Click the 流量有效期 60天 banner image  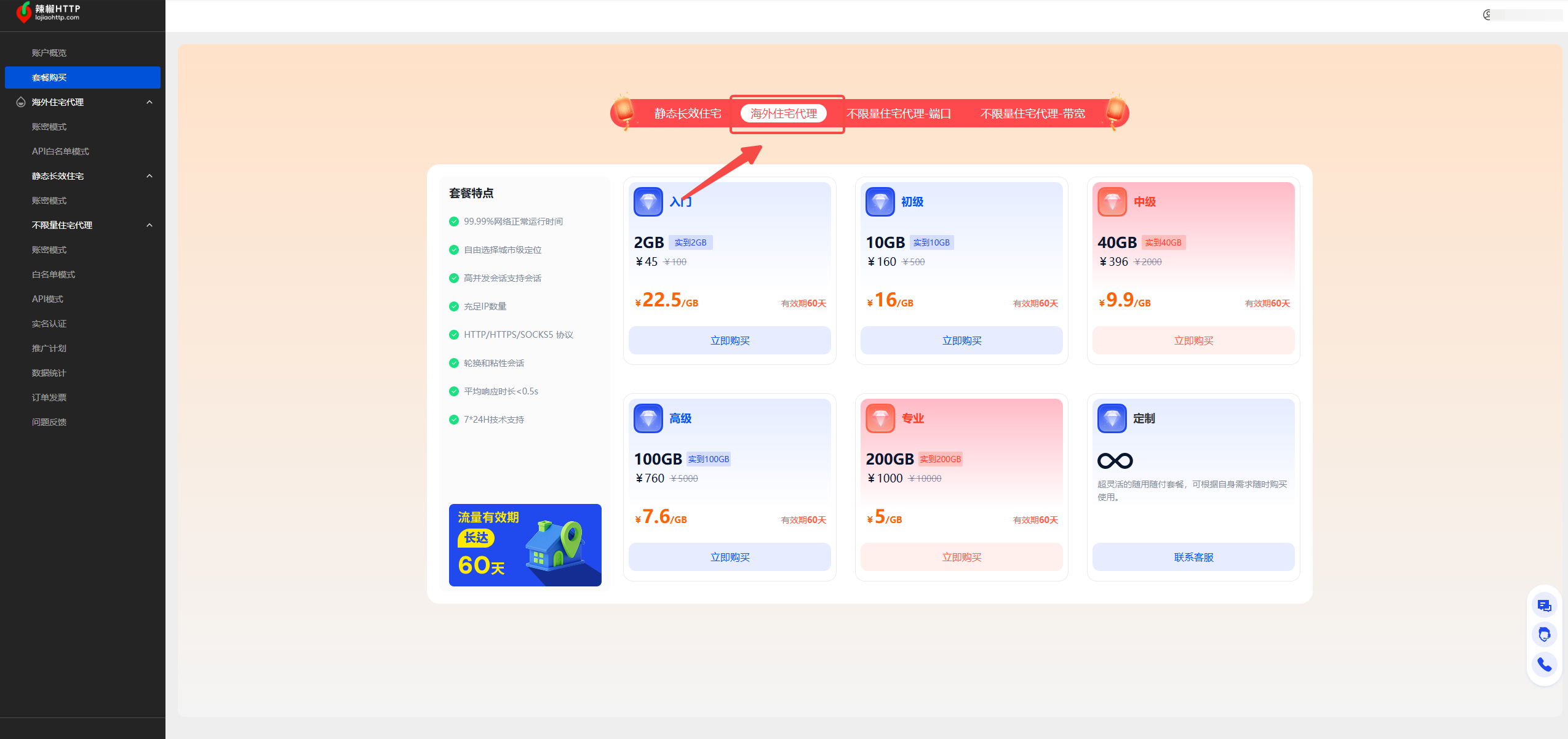525,545
